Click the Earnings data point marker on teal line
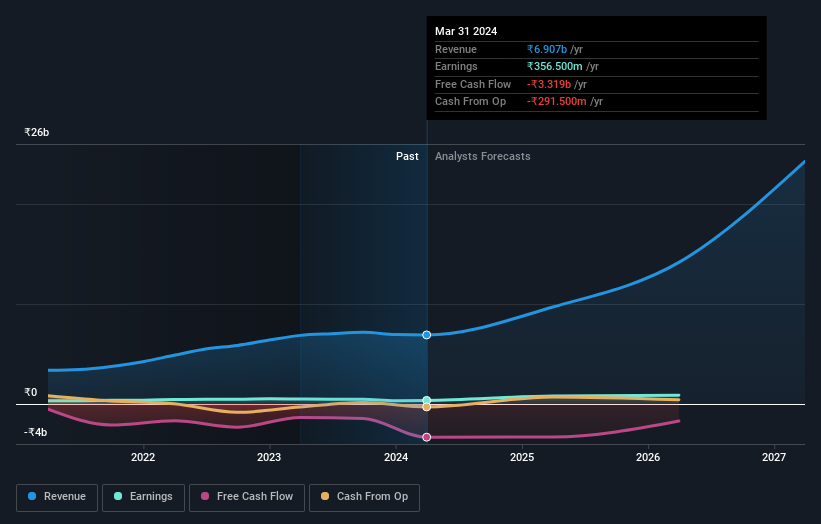The width and height of the screenshot is (821, 524). click(427, 400)
